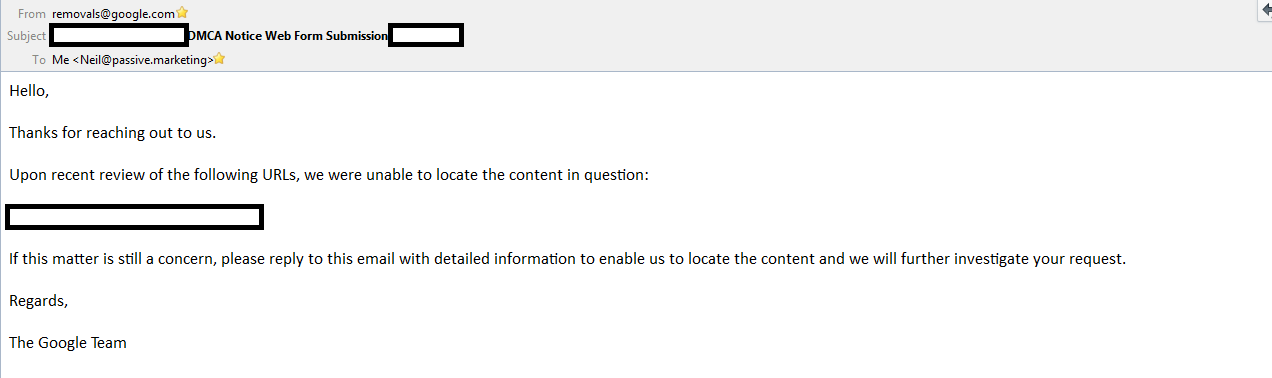Click the sentence about recent review of URLs
The height and width of the screenshot is (378, 1272).
tap(329, 175)
